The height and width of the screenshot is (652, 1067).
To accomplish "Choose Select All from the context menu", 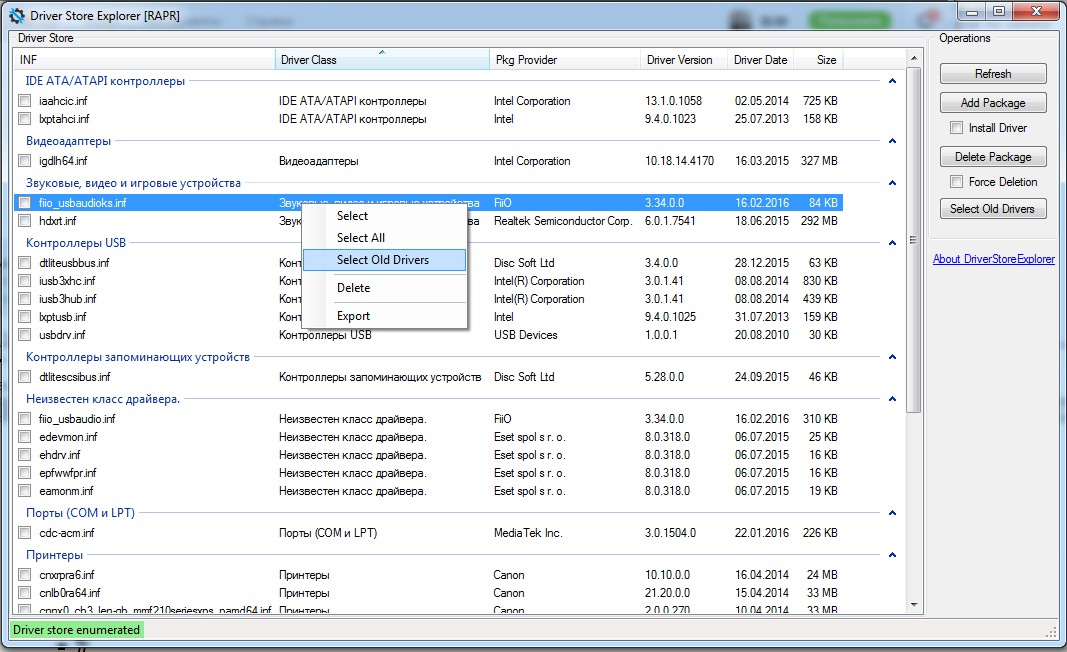I will [x=384, y=238].
